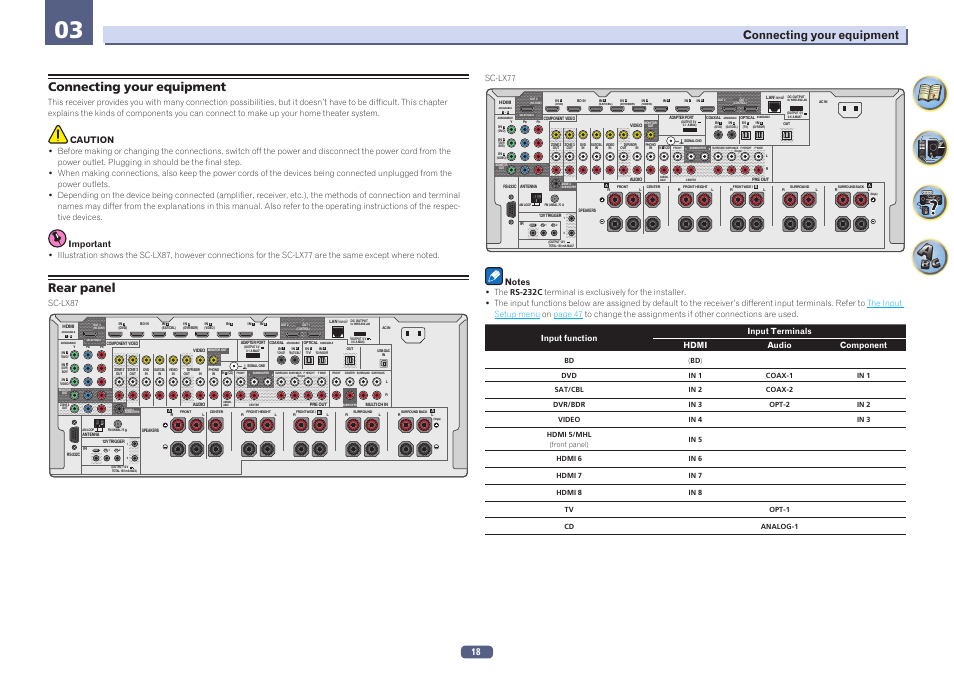Click the 'Component' column header
Screen dimensions: 954x675
tap(863, 345)
